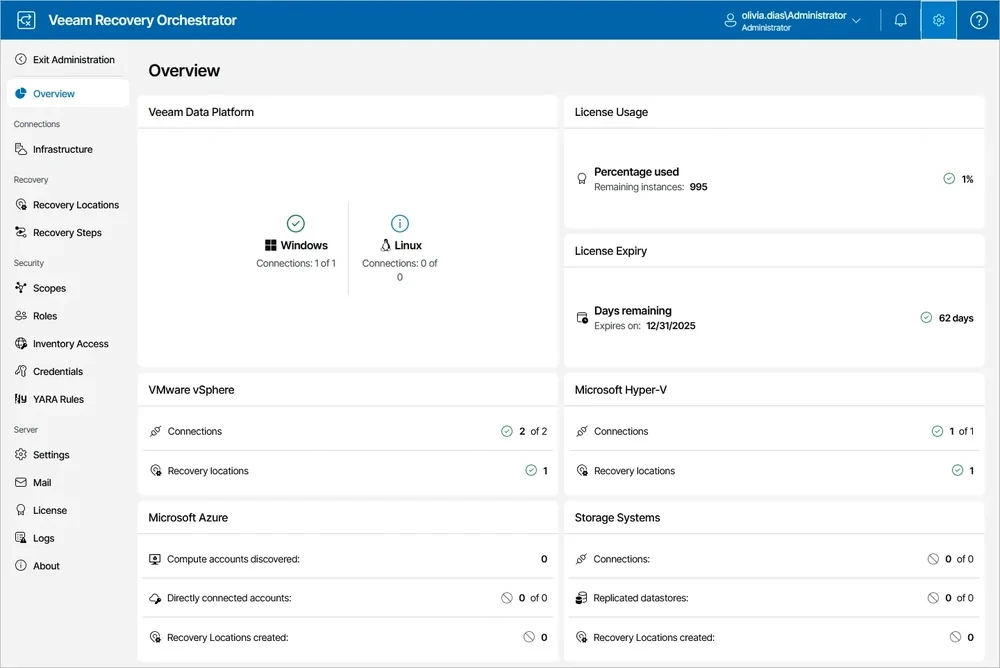Viewport: 1000px width, 668px height.
Task: Click Azure Recovery Locations created icon
Action: 155,637
